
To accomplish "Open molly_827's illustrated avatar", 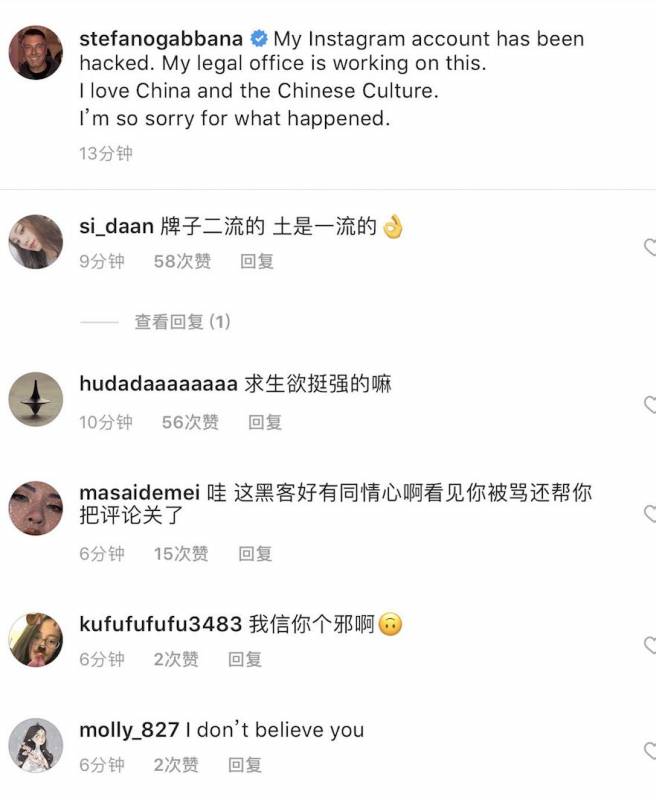I will [36, 745].
